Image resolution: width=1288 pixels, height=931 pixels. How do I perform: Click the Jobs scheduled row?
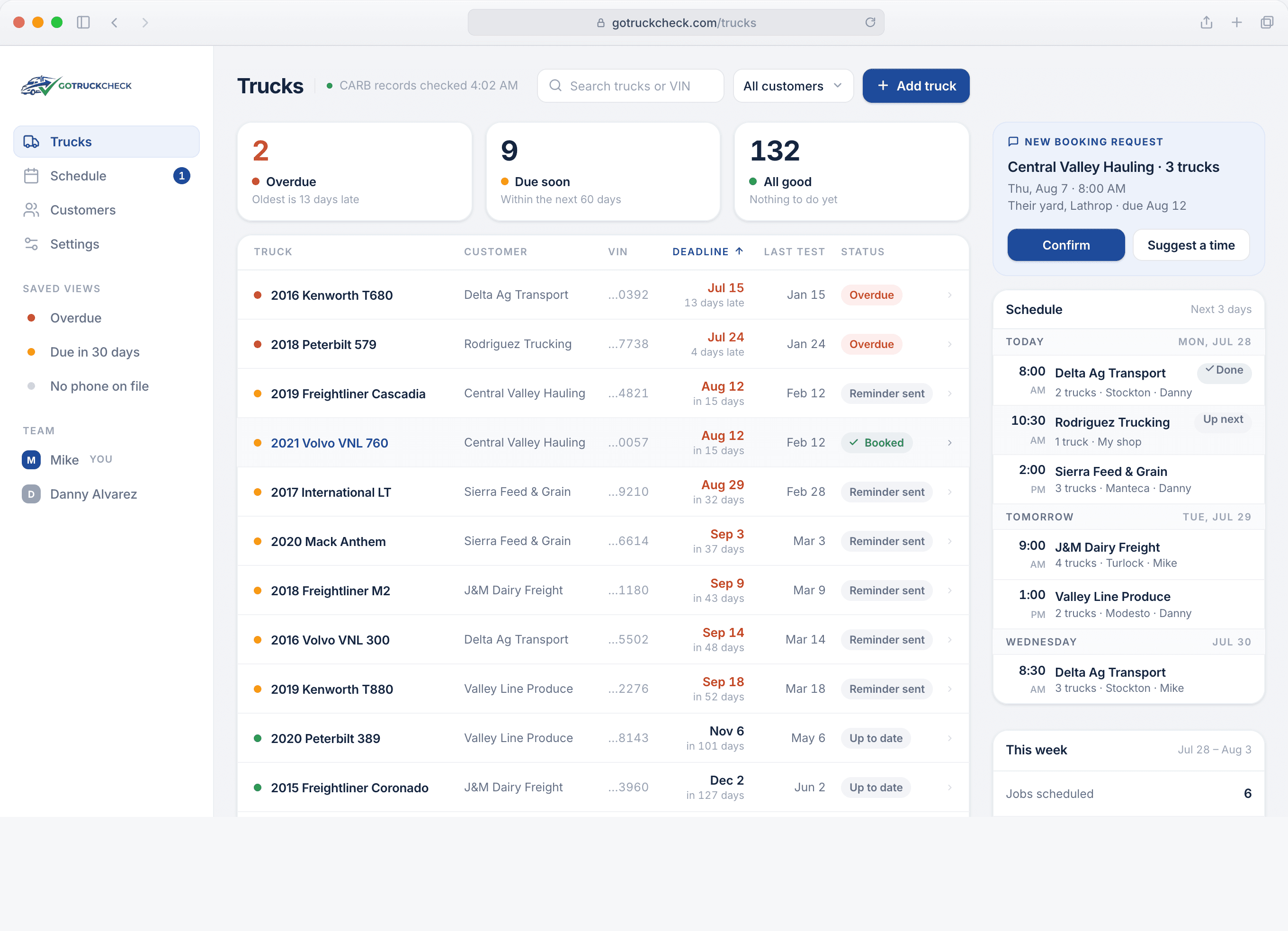(x=1128, y=794)
